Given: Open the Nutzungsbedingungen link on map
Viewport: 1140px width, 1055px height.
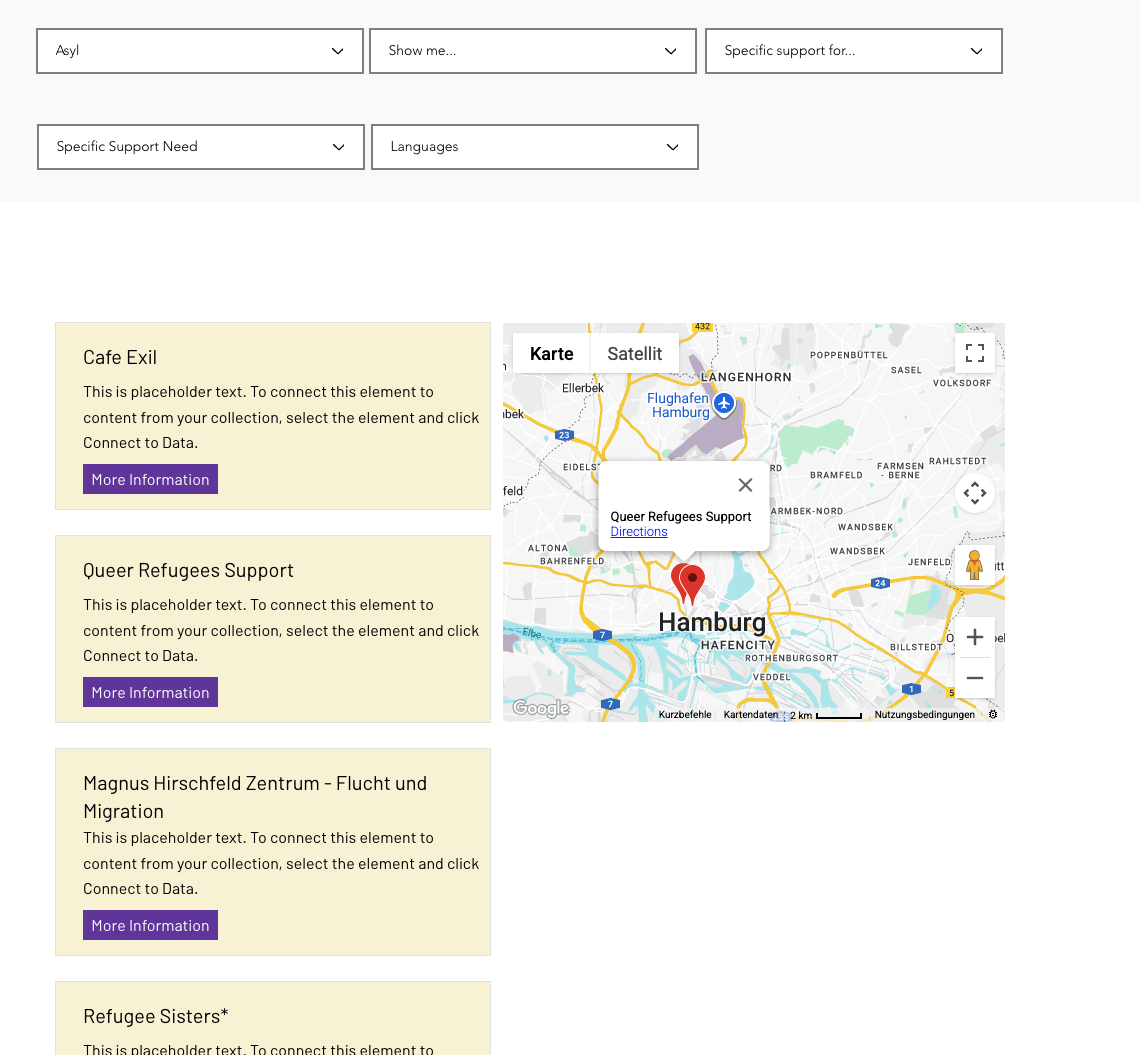Looking at the screenshot, I should click(924, 715).
